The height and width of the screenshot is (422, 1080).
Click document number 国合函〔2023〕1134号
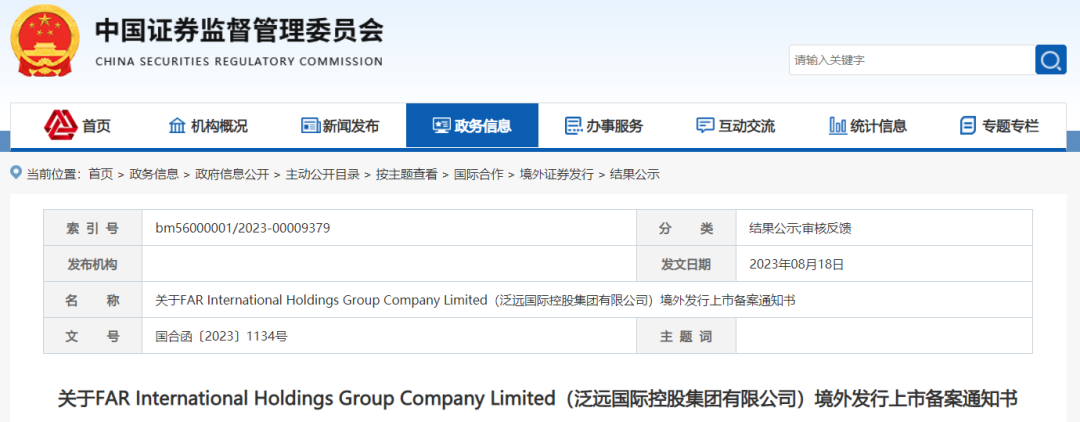(221, 336)
